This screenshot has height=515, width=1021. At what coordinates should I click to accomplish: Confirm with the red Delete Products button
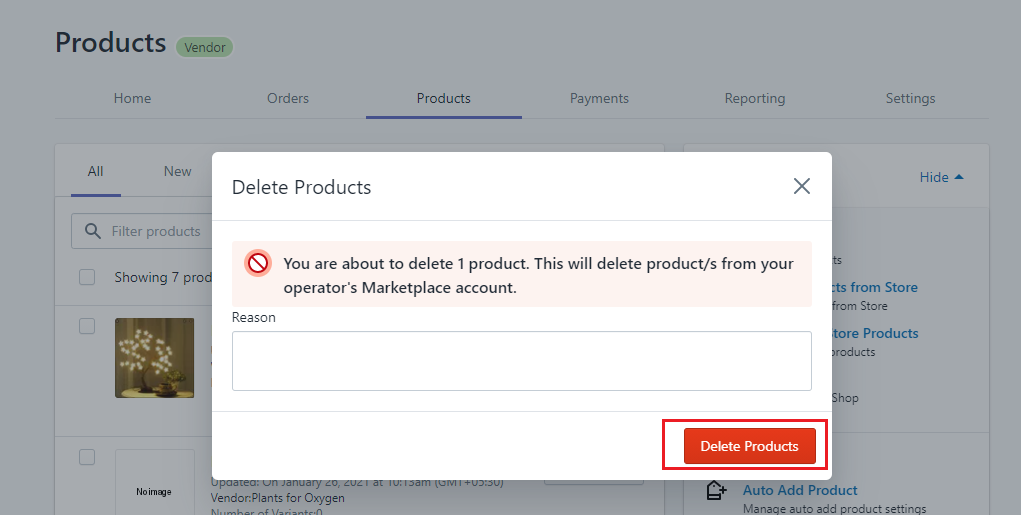pos(749,446)
